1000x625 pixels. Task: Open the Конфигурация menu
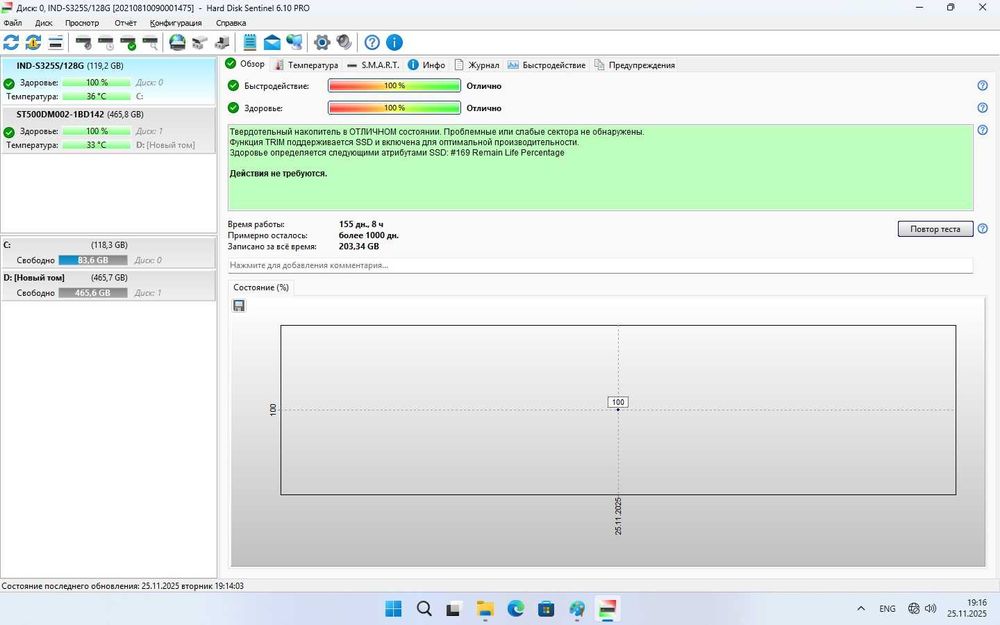[175, 23]
